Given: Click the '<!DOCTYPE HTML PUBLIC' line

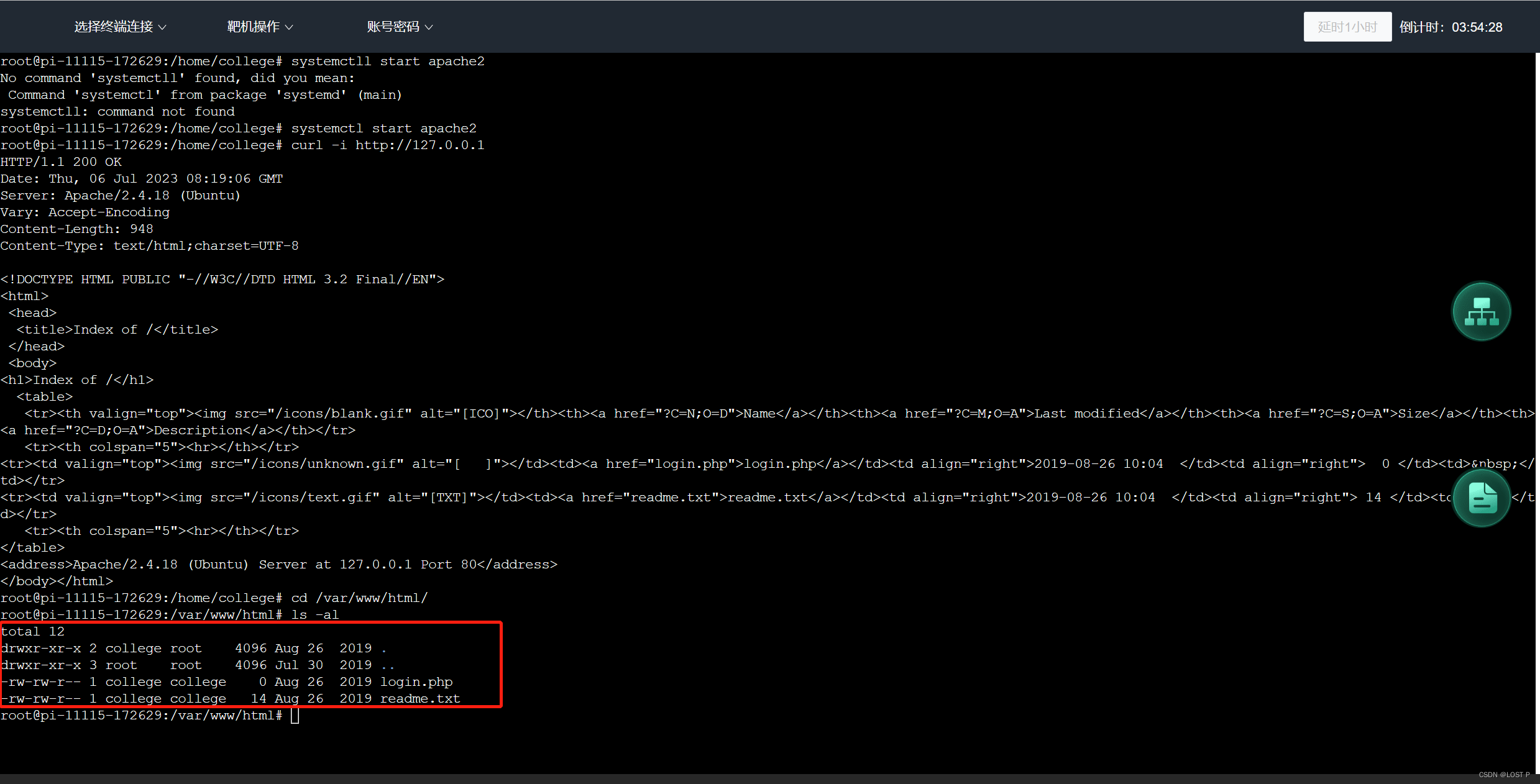Looking at the screenshot, I should click(222, 280).
